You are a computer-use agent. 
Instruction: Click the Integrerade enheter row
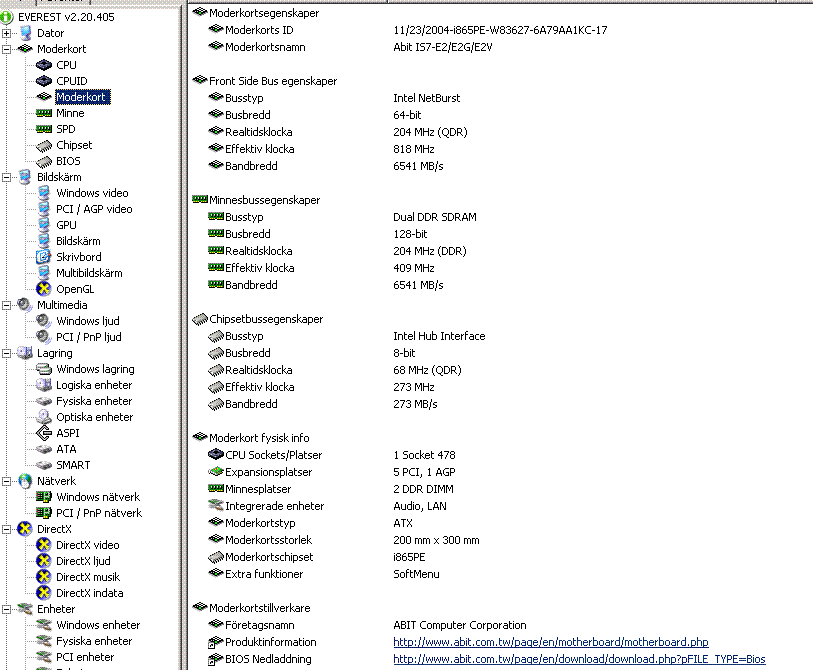click(x=327, y=506)
